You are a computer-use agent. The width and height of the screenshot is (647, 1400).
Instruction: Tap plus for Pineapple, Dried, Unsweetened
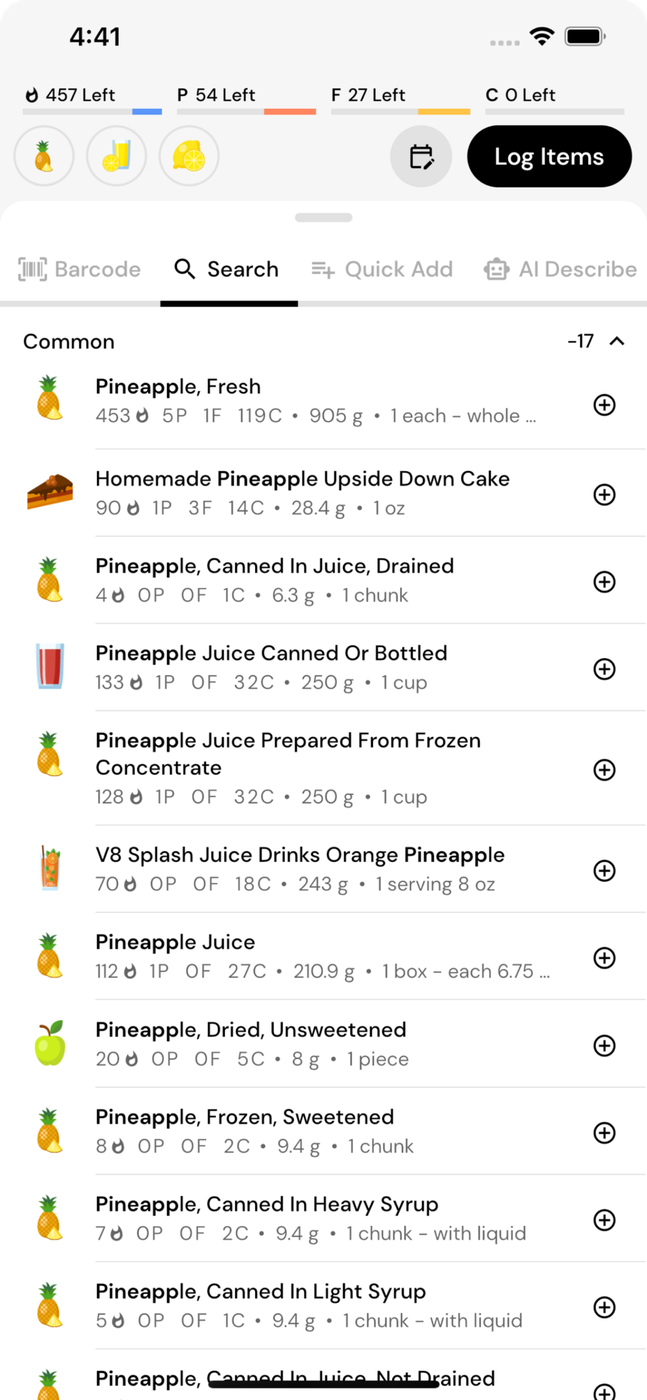(x=604, y=1045)
